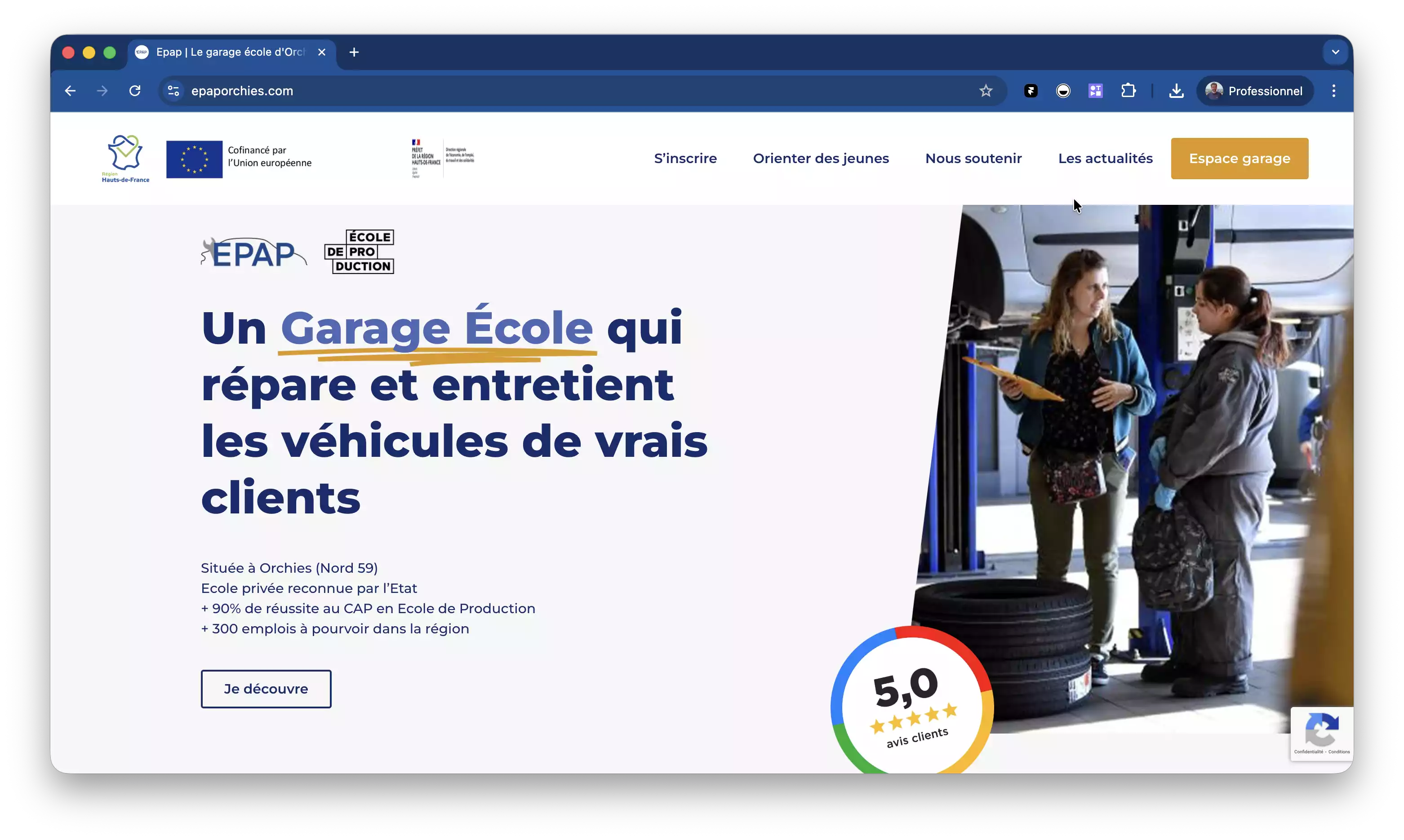
Task: Open Nous soutenir page
Action: tap(973, 159)
